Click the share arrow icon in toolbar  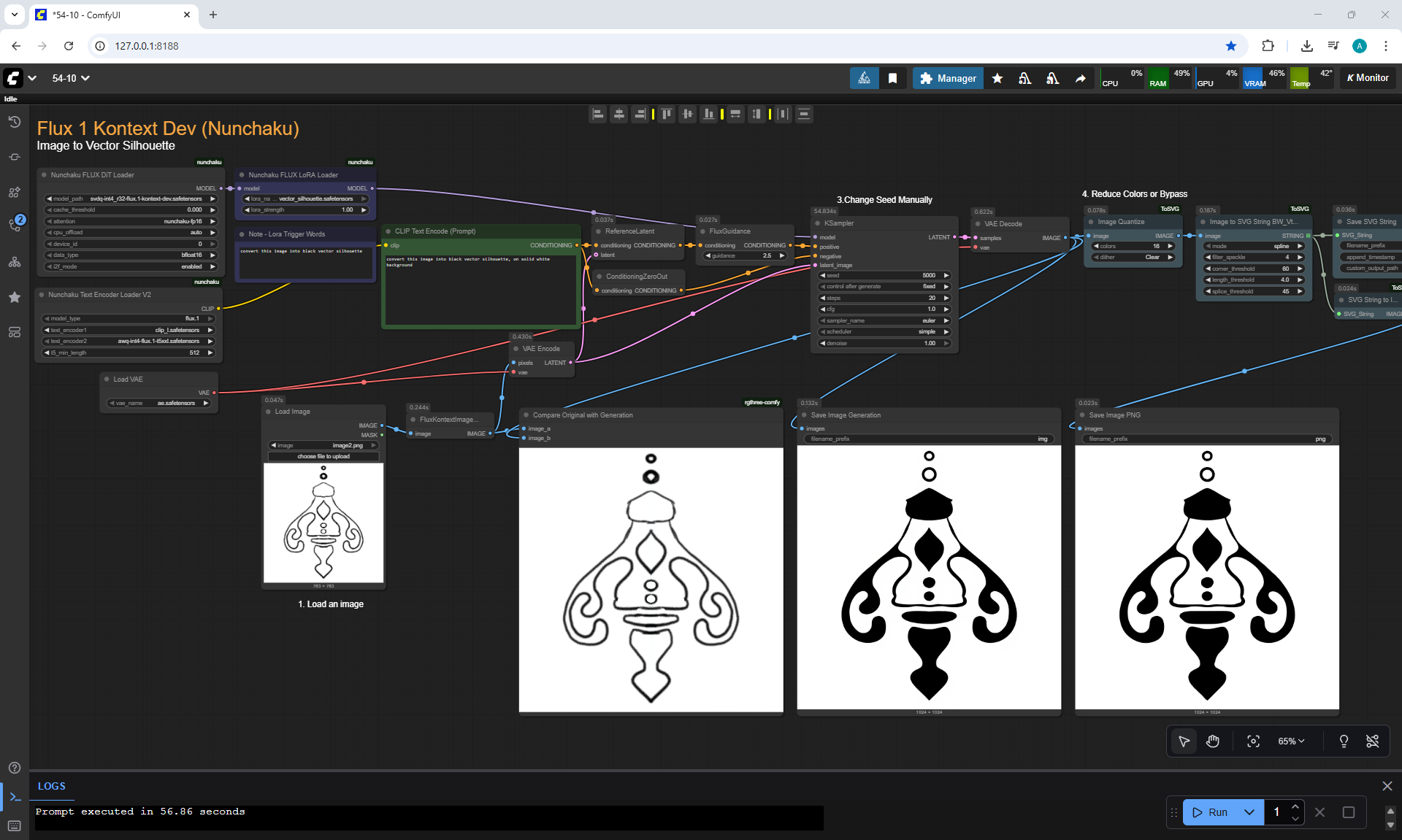[x=1080, y=78]
